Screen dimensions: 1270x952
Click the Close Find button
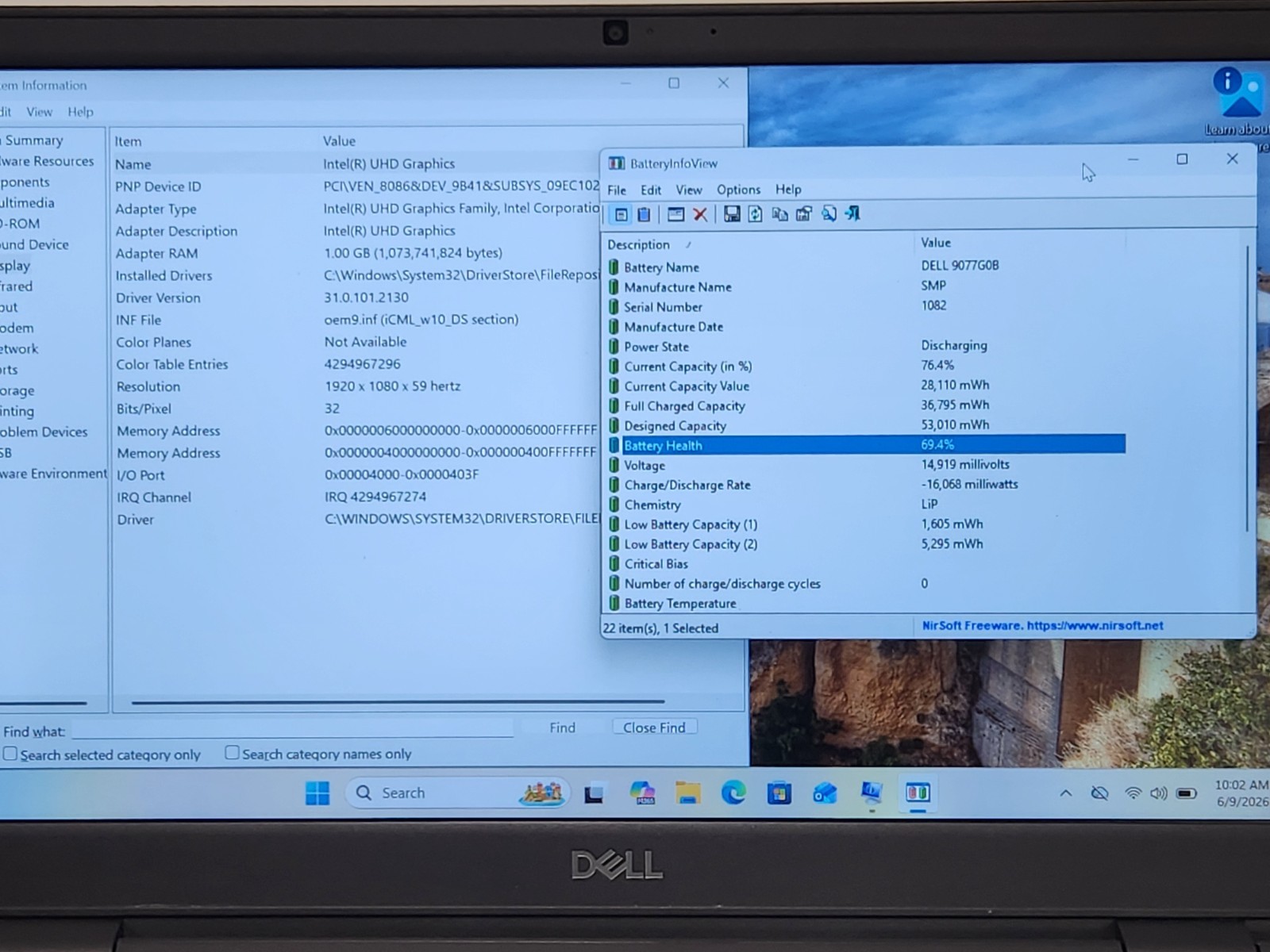pos(654,727)
